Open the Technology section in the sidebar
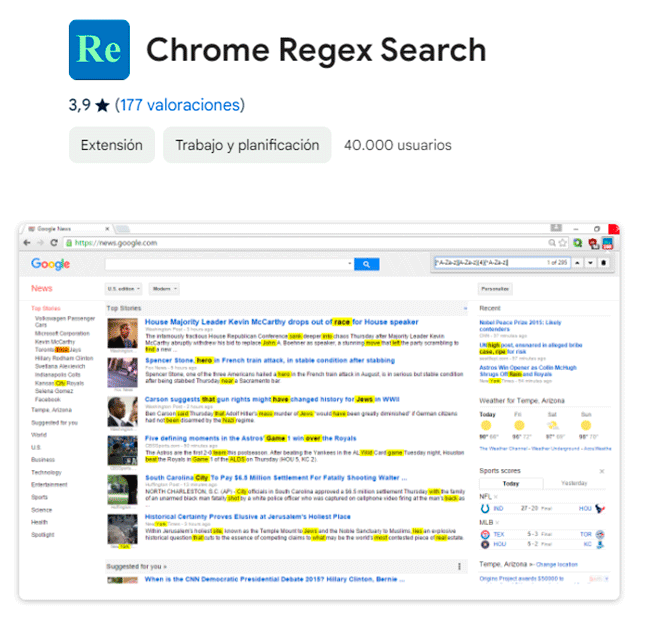Screen dimensions: 650x620 (46, 472)
